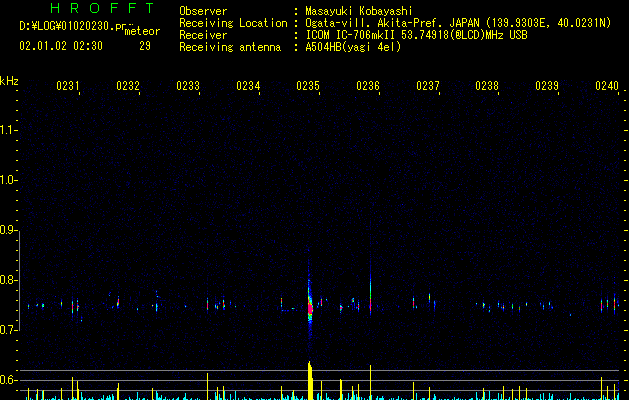The height and width of the screenshot is (400, 629).
Task: Click the 0.7 kHz axis label
Action: [7, 330]
